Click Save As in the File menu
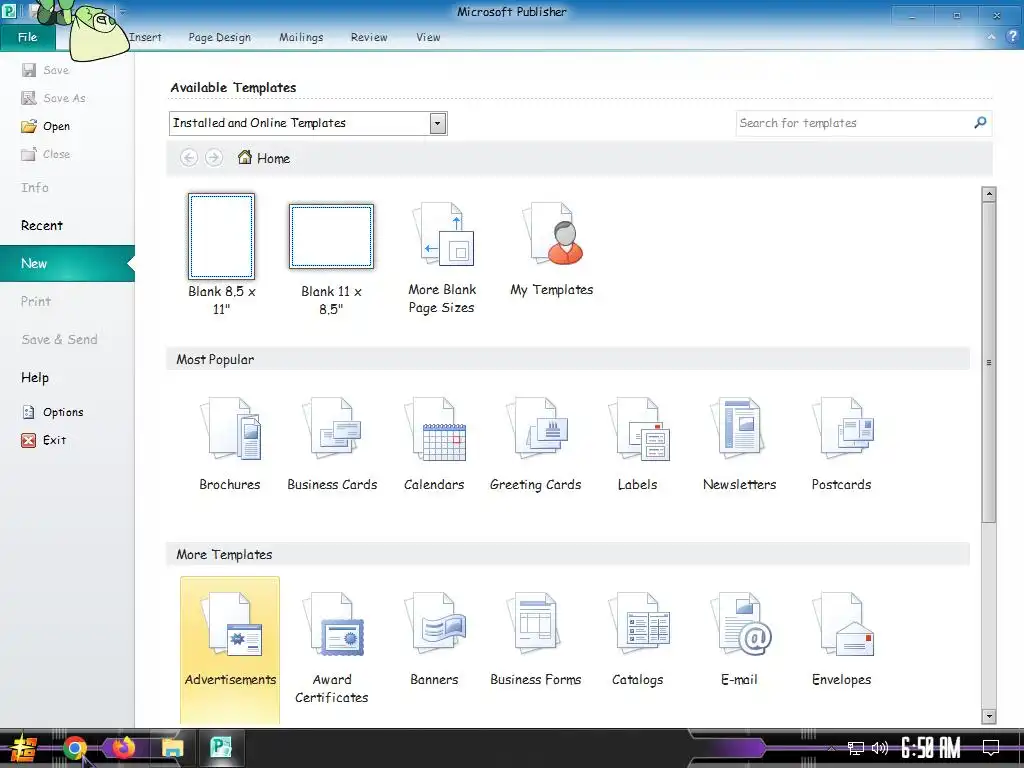This screenshot has width=1024, height=768. pyautogui.click(x=54, y=98)
